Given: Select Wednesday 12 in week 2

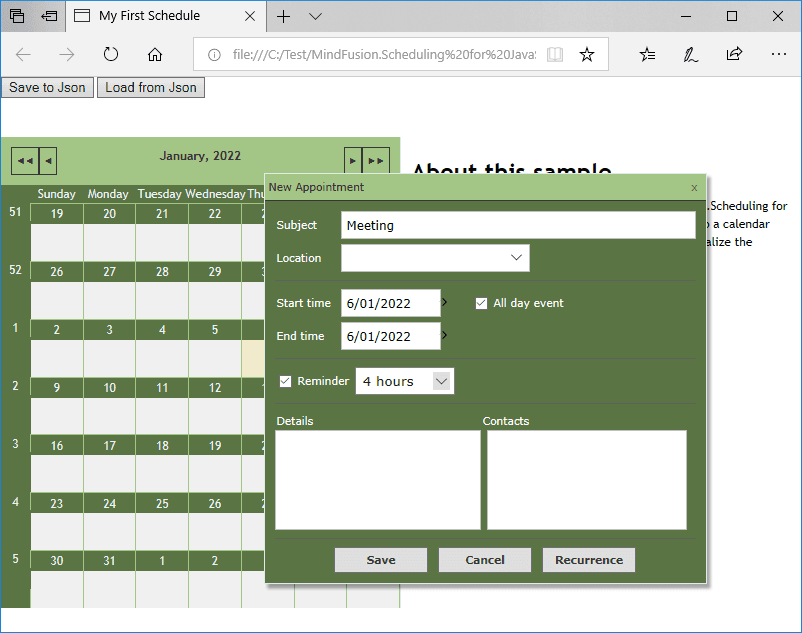Looking at the screenshot, I should (x=215, y=388).
